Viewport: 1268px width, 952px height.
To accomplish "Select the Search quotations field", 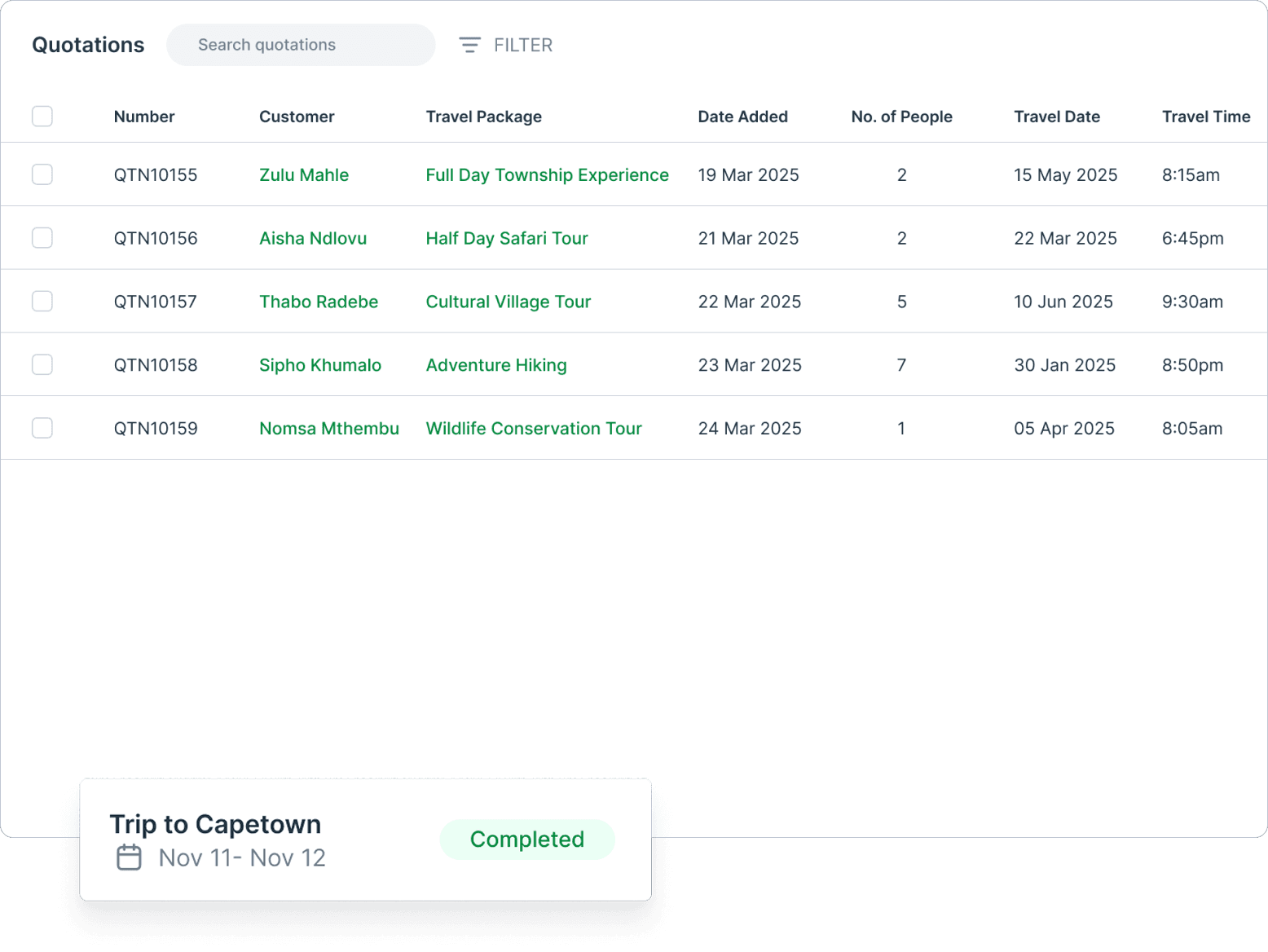I will [300, 45].
